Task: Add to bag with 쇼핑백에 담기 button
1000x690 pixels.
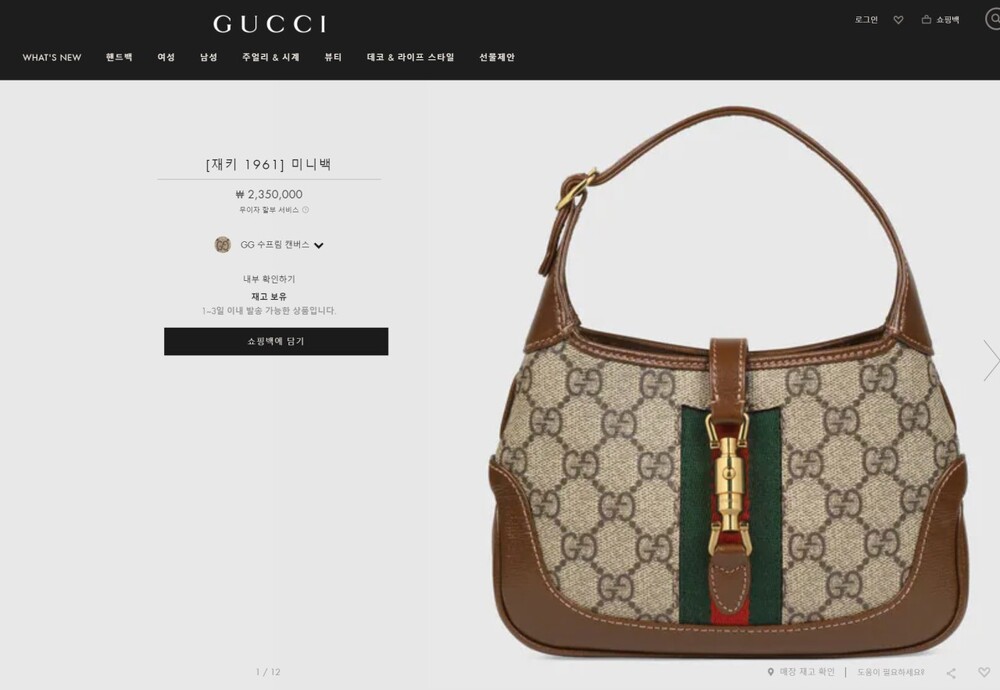Action: [x=276, y=342]
